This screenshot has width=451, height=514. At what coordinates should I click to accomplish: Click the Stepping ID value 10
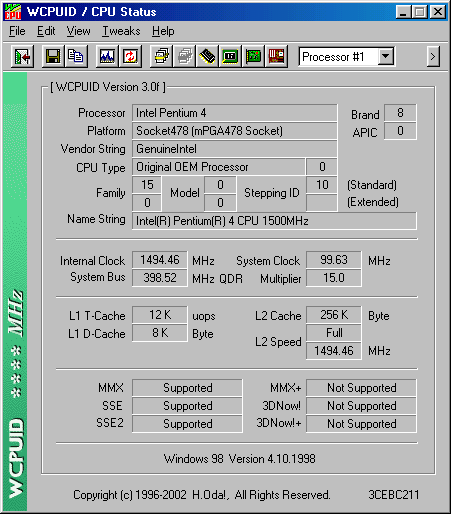click(322, 185)
